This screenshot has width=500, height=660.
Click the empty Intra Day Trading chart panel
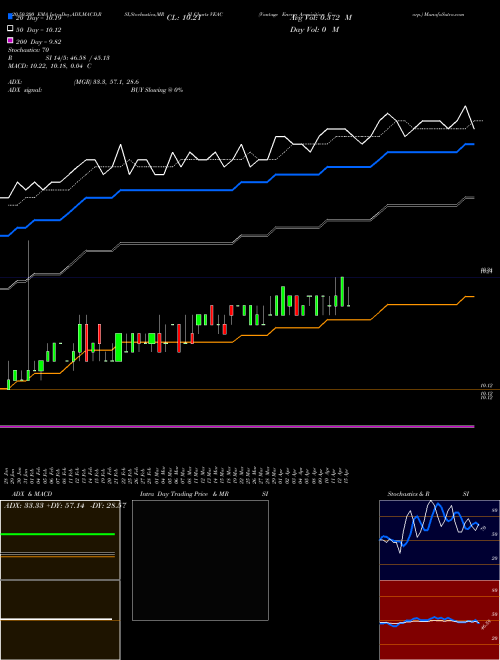200,560
